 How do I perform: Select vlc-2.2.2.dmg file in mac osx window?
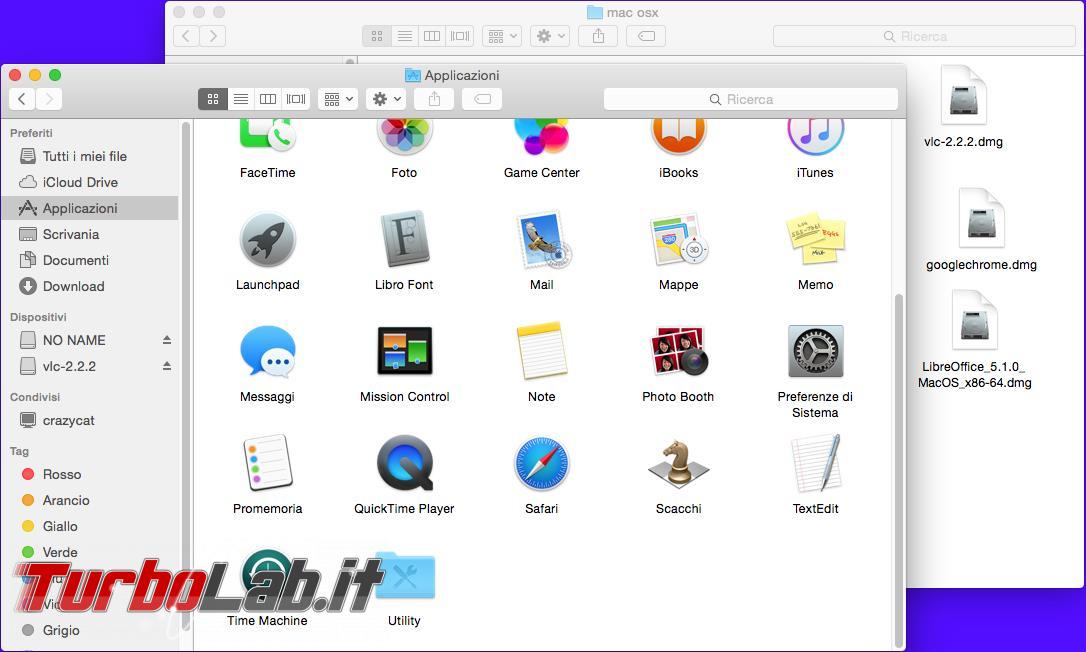click(x=963, y=96)
